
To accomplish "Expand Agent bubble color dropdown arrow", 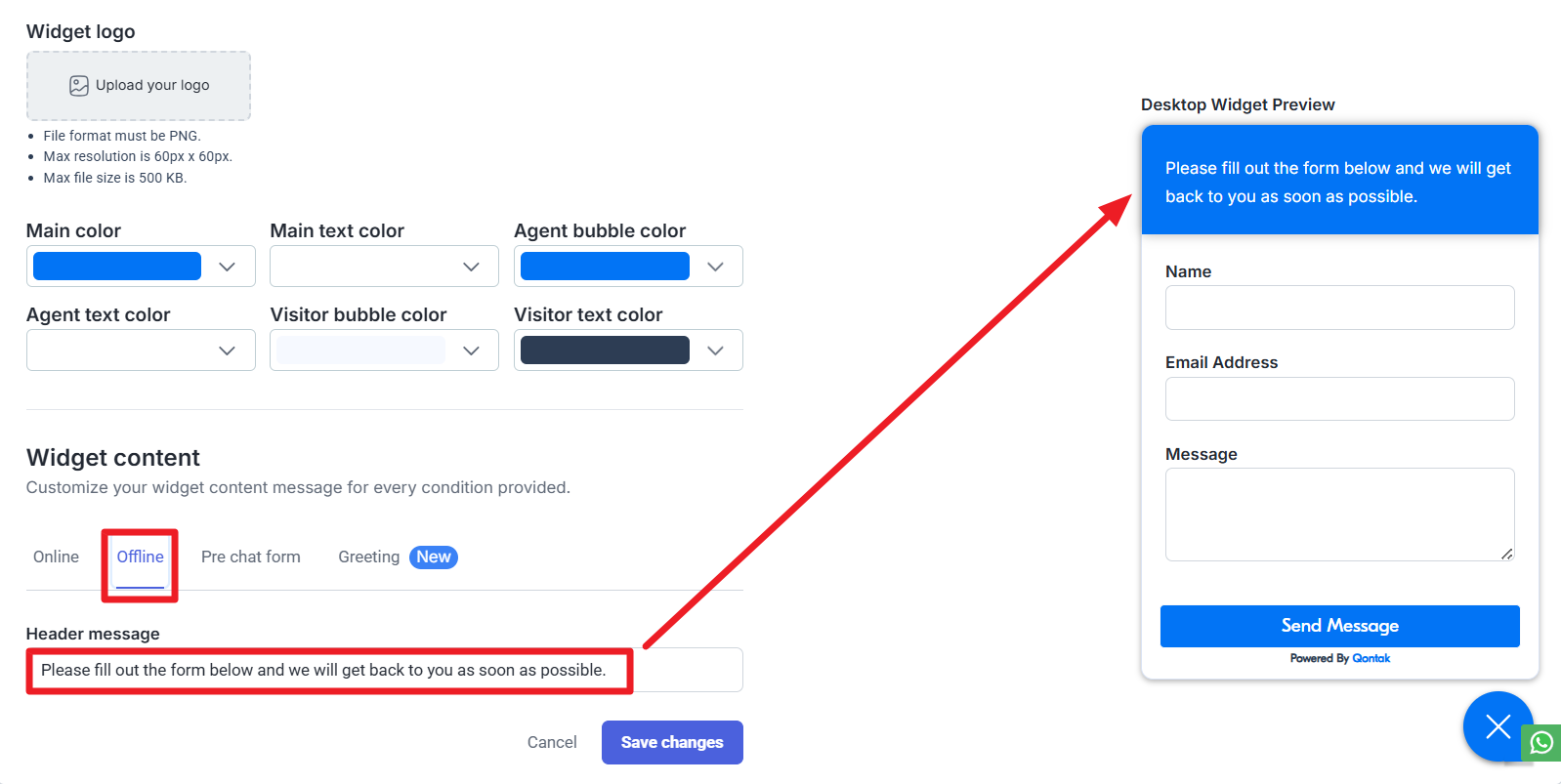I will [x=715, y=267].
